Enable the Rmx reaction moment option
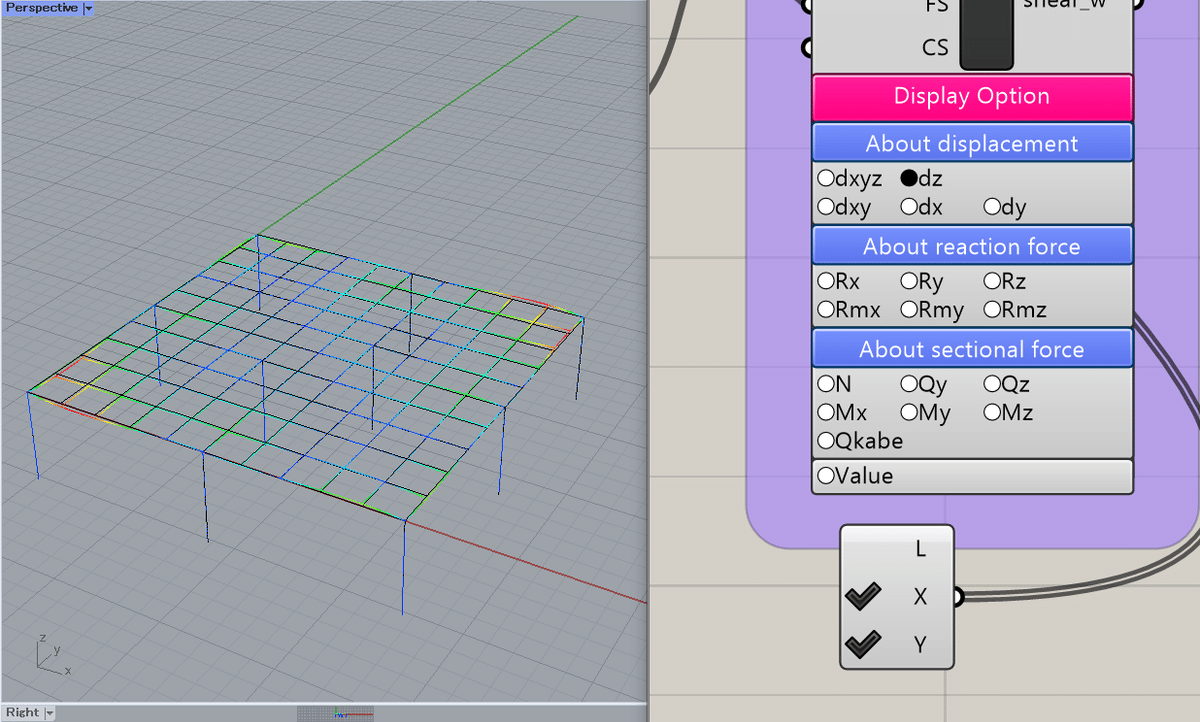The image size is (1200, 722). pyautogui.click(x=826, y=310)
